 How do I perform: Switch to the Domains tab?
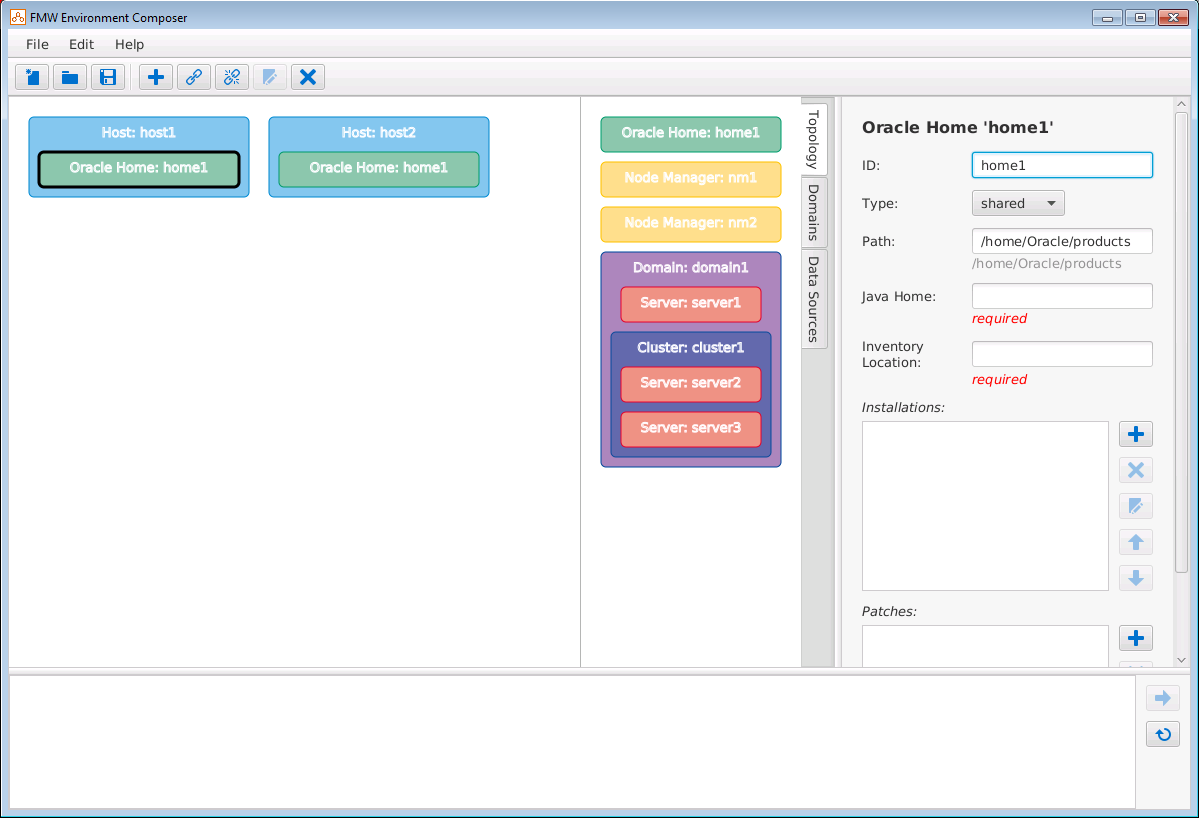point(814,213)
